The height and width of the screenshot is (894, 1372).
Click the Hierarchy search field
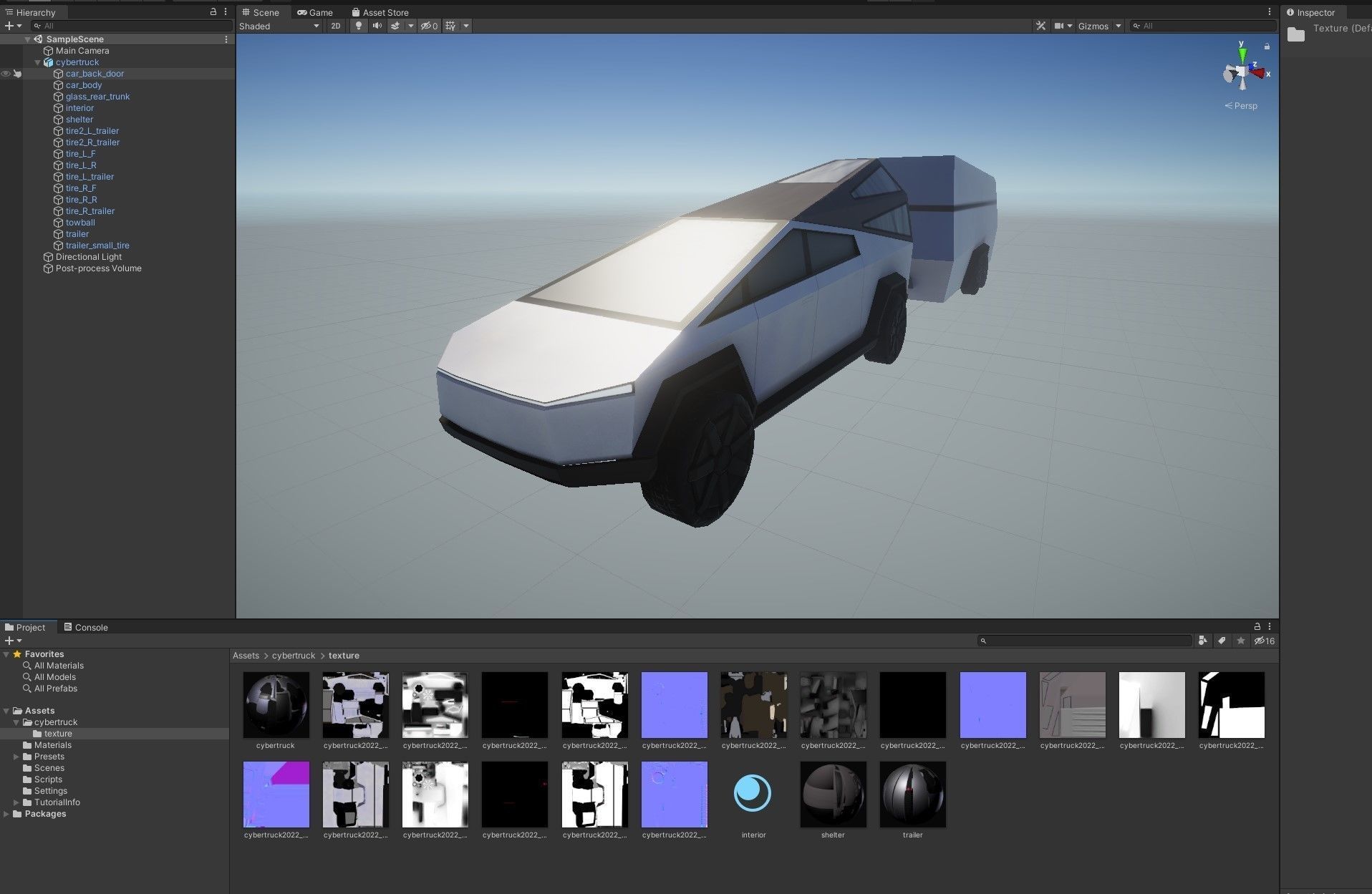(x=131, y=26)
